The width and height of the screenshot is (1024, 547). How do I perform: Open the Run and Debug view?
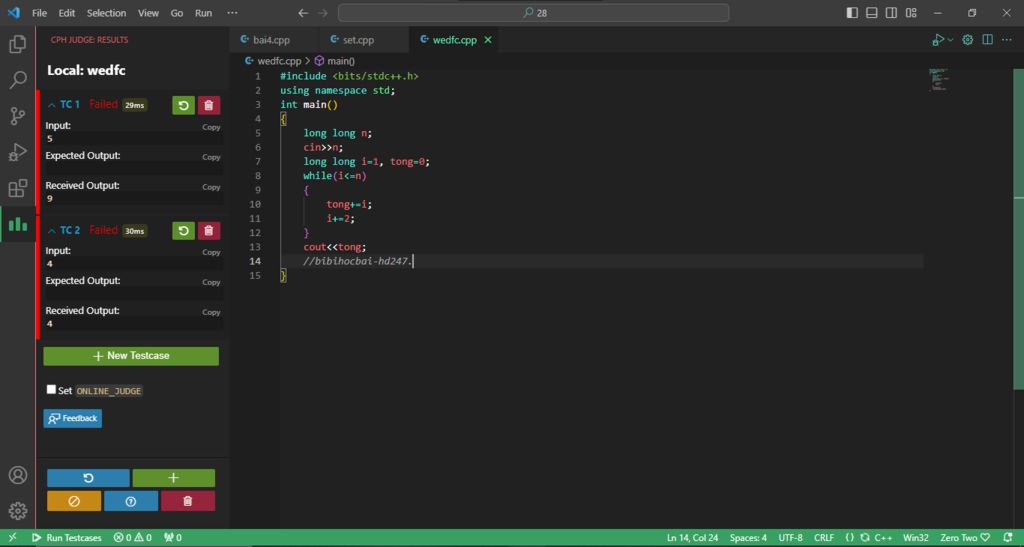tap(18, 152)
